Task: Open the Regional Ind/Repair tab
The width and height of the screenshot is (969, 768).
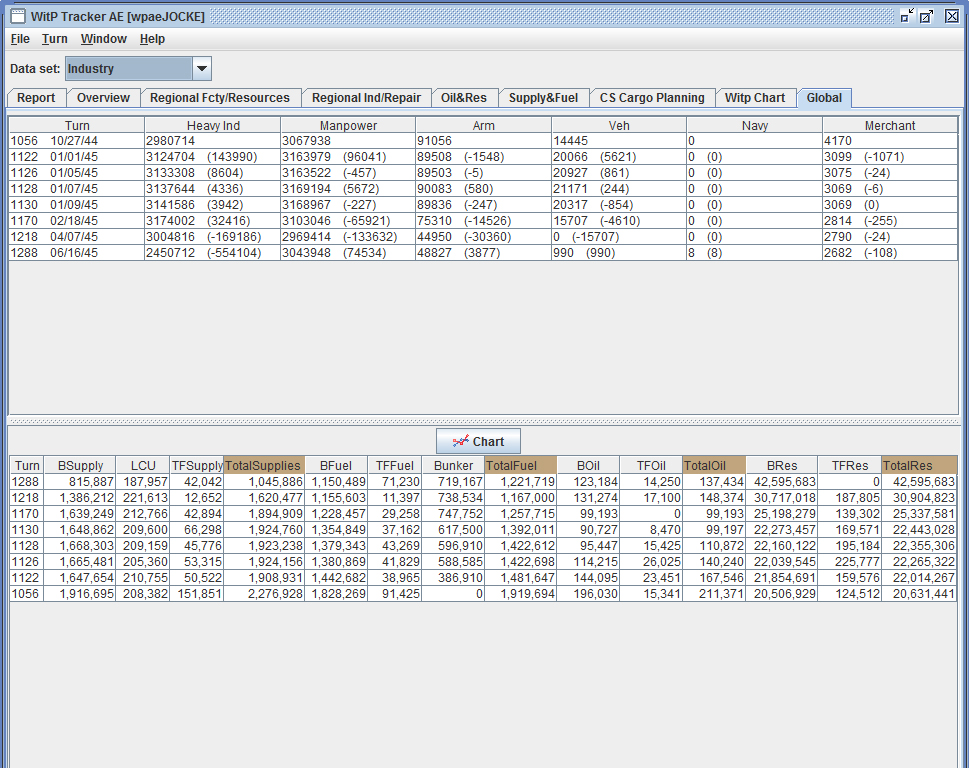Action: pyautogui.click(x=366, y=98)
